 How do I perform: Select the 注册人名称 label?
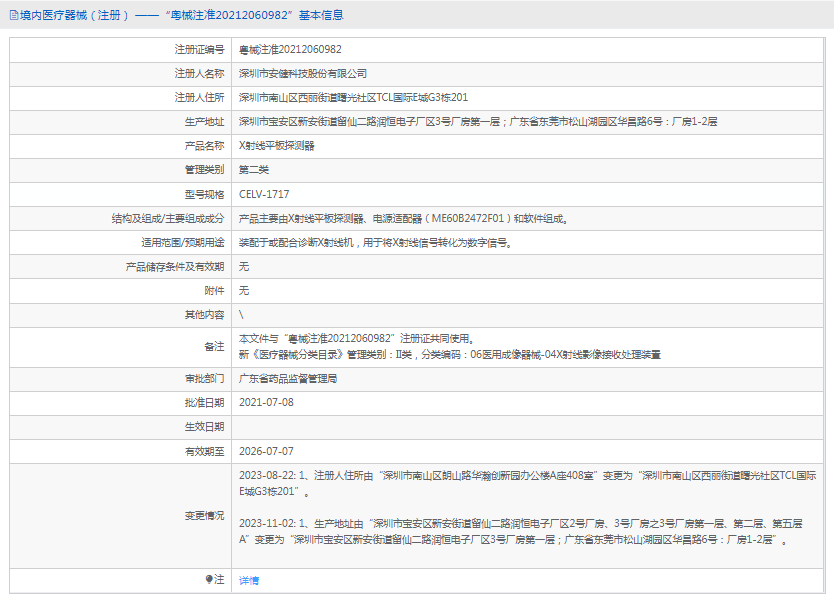point(199,73)
